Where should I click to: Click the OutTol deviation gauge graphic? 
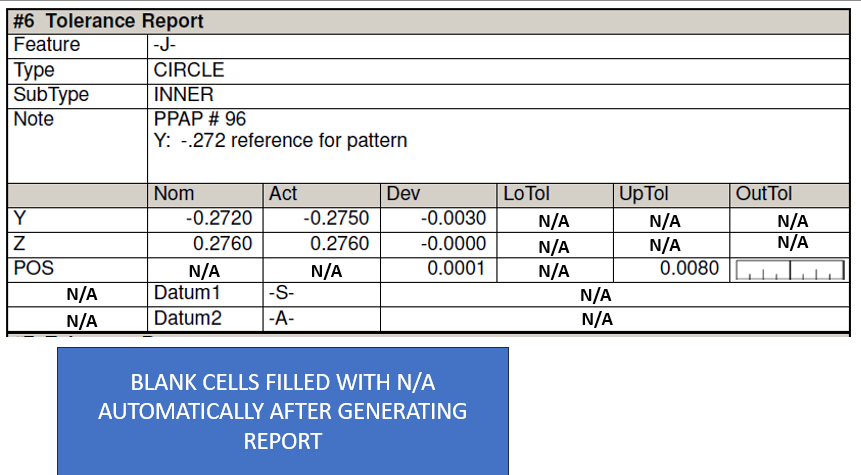(x=790, y=270)
